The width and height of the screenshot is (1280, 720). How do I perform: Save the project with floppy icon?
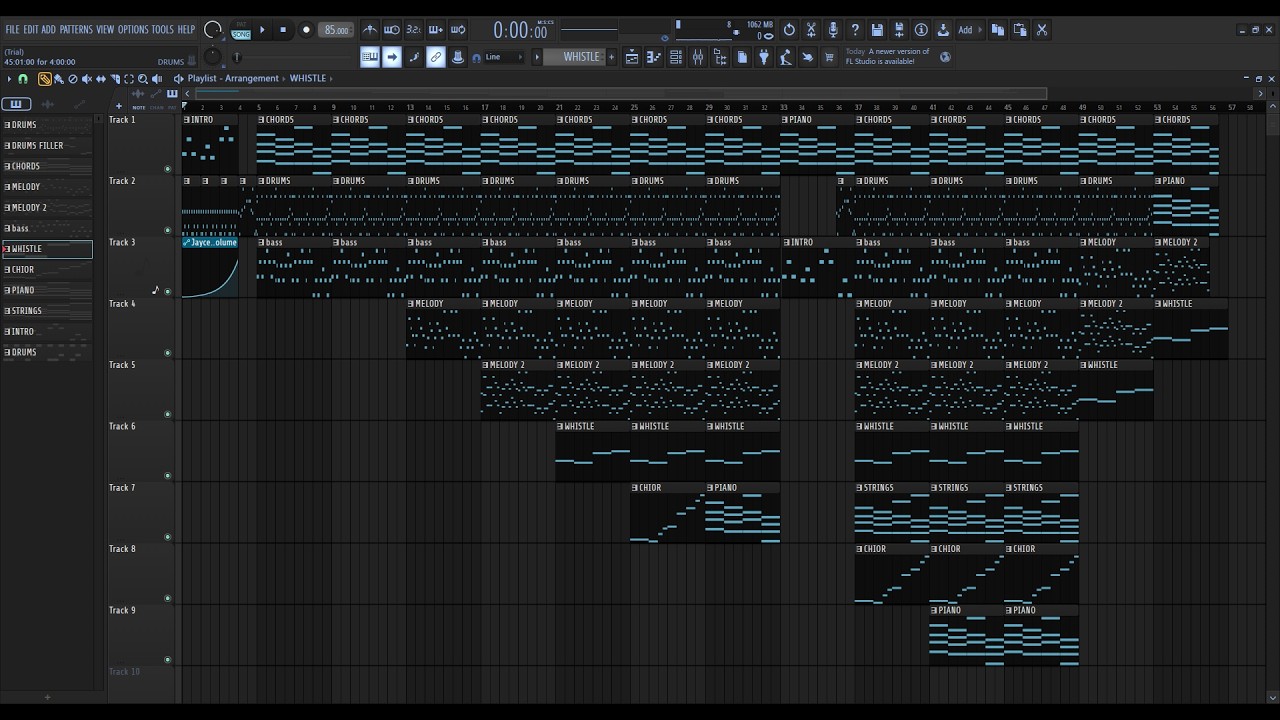pyautogui.click(x=877, y=30)
